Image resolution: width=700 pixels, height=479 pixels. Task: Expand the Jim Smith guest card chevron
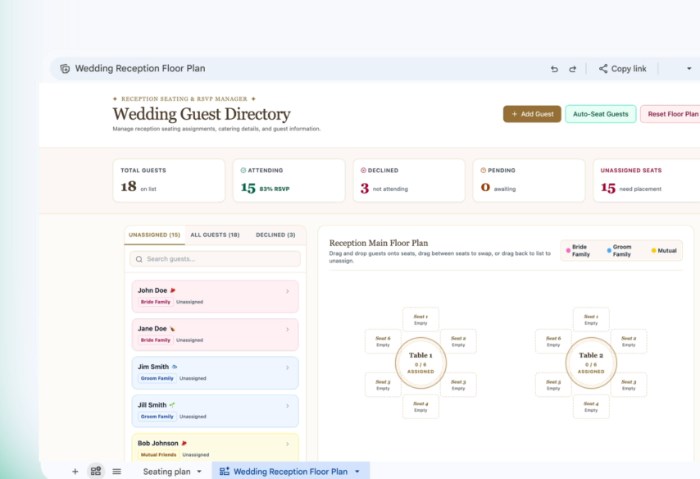(288, 368)
